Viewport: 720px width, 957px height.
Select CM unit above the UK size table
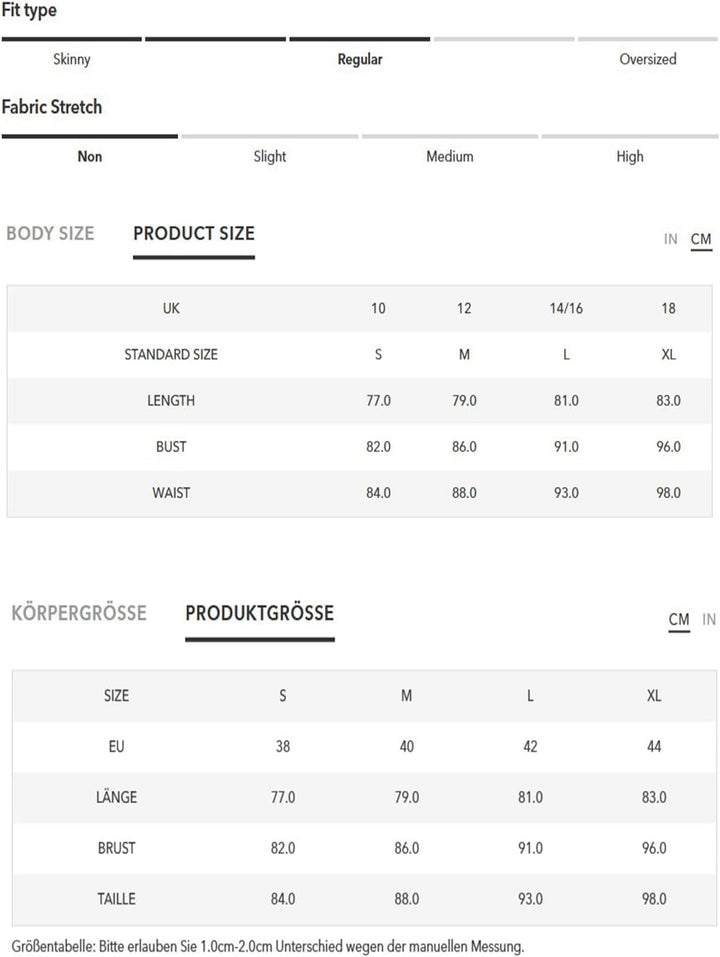click(x=701, y=239)
